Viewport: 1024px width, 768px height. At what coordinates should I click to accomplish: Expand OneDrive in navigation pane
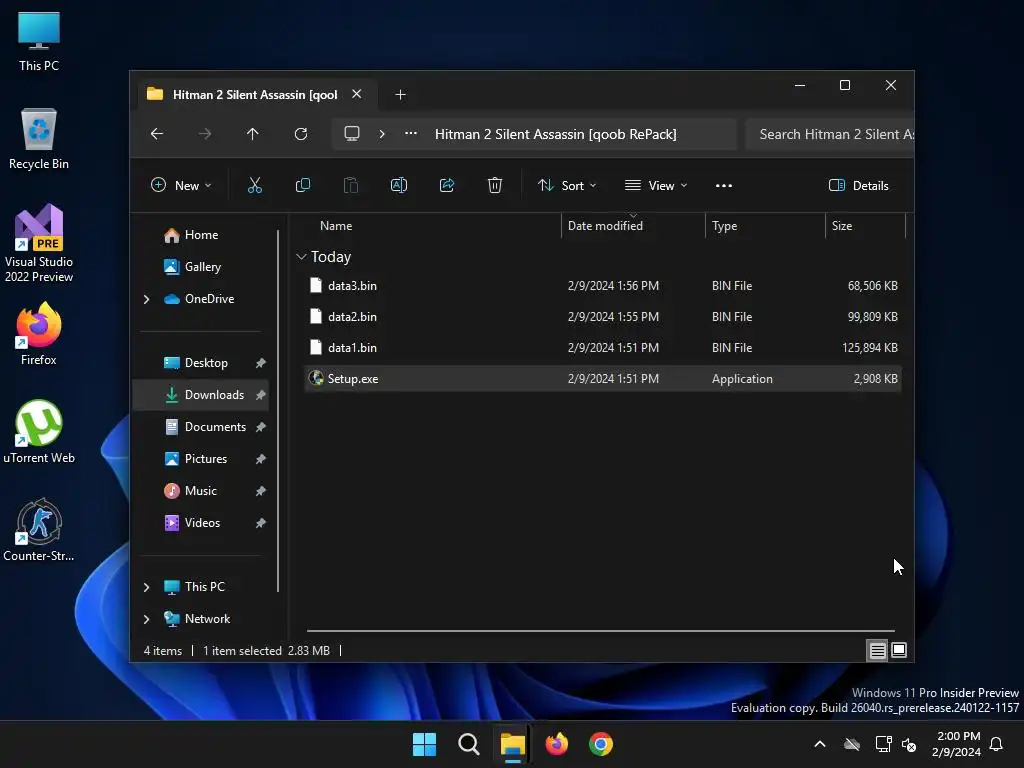coord(146,299)
